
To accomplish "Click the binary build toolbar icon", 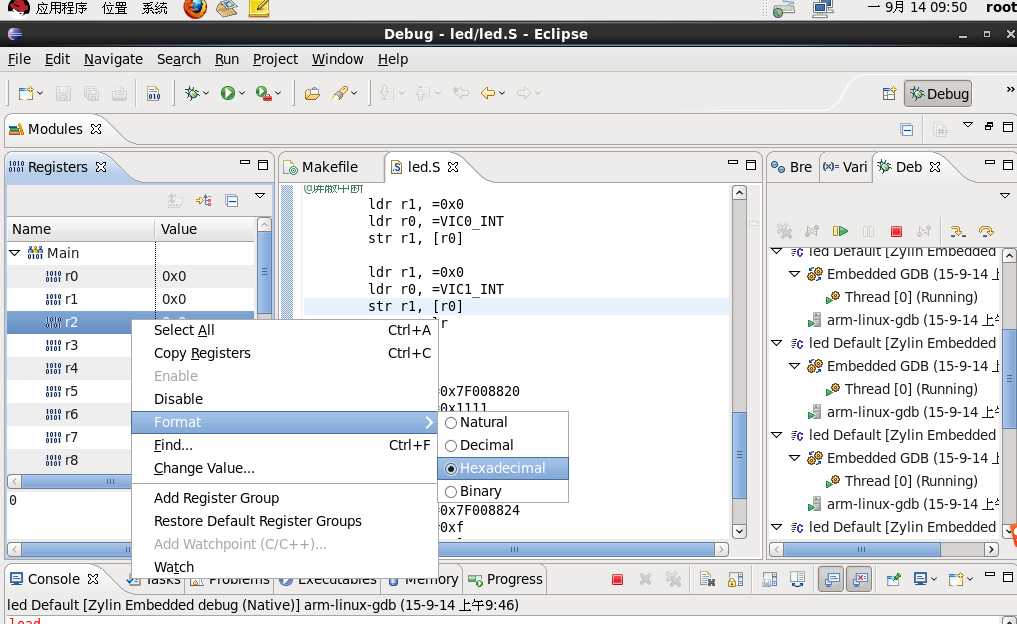I will point(154,93).
